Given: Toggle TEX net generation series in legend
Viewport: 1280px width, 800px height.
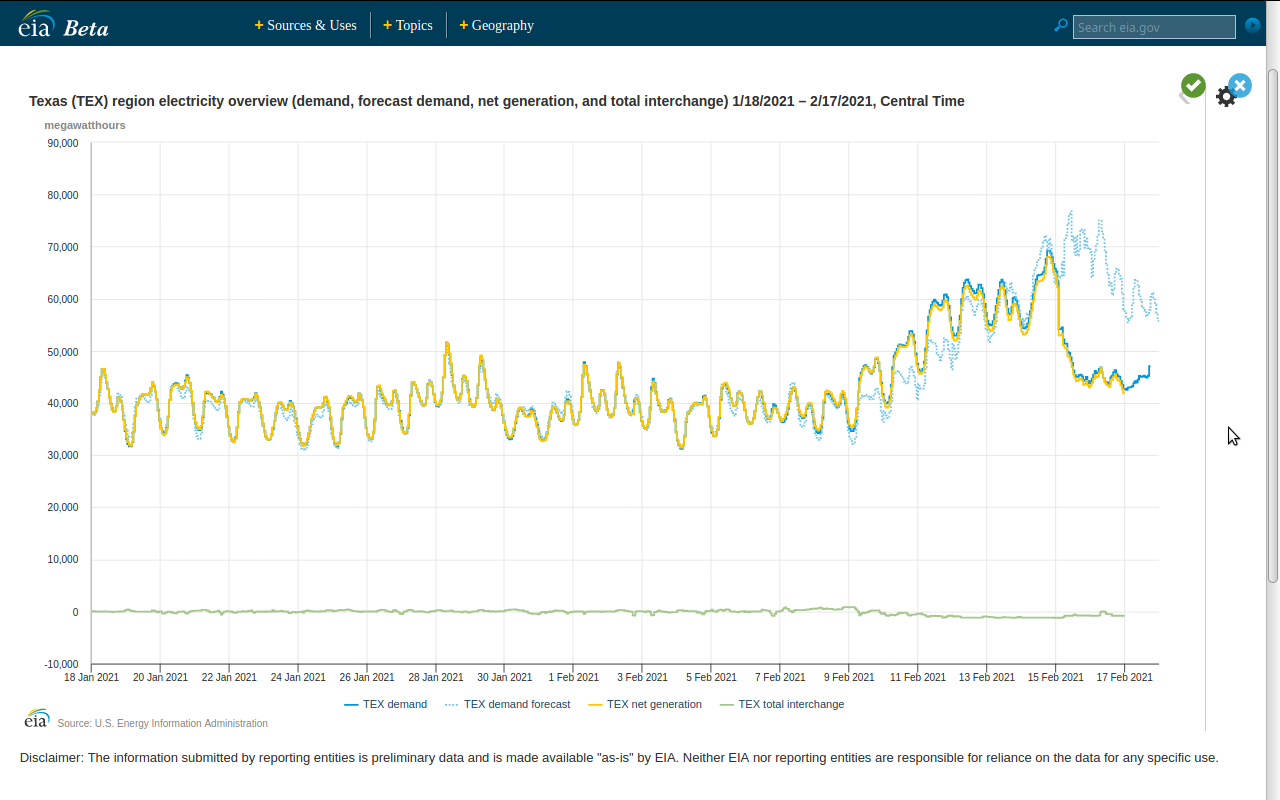Looking at the screenshot, I should click(x=645, y=704).
